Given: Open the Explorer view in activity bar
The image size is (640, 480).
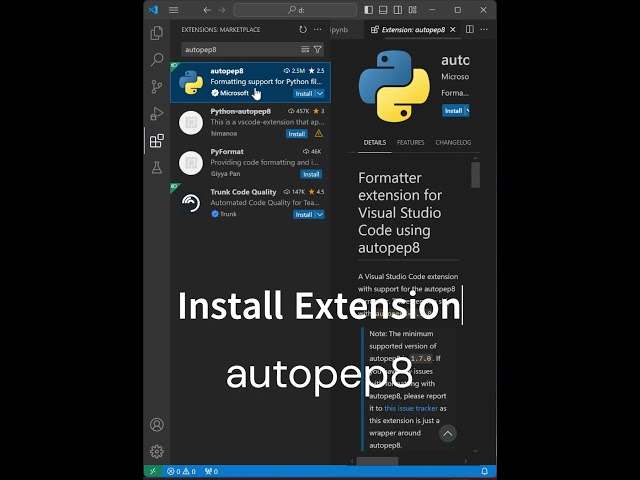Looking at the screenshot, I should pyautogui.click(x=157, y=33).
